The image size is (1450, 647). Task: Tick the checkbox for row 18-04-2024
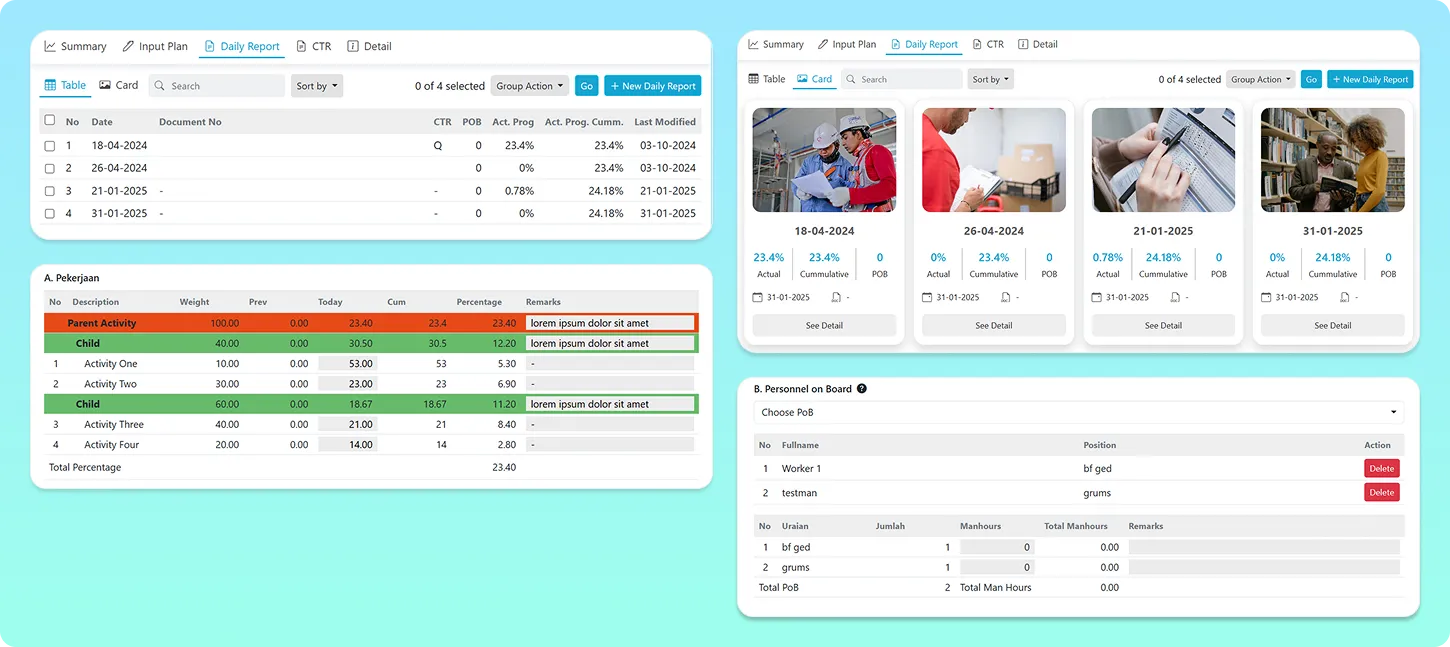pos(50,146)
